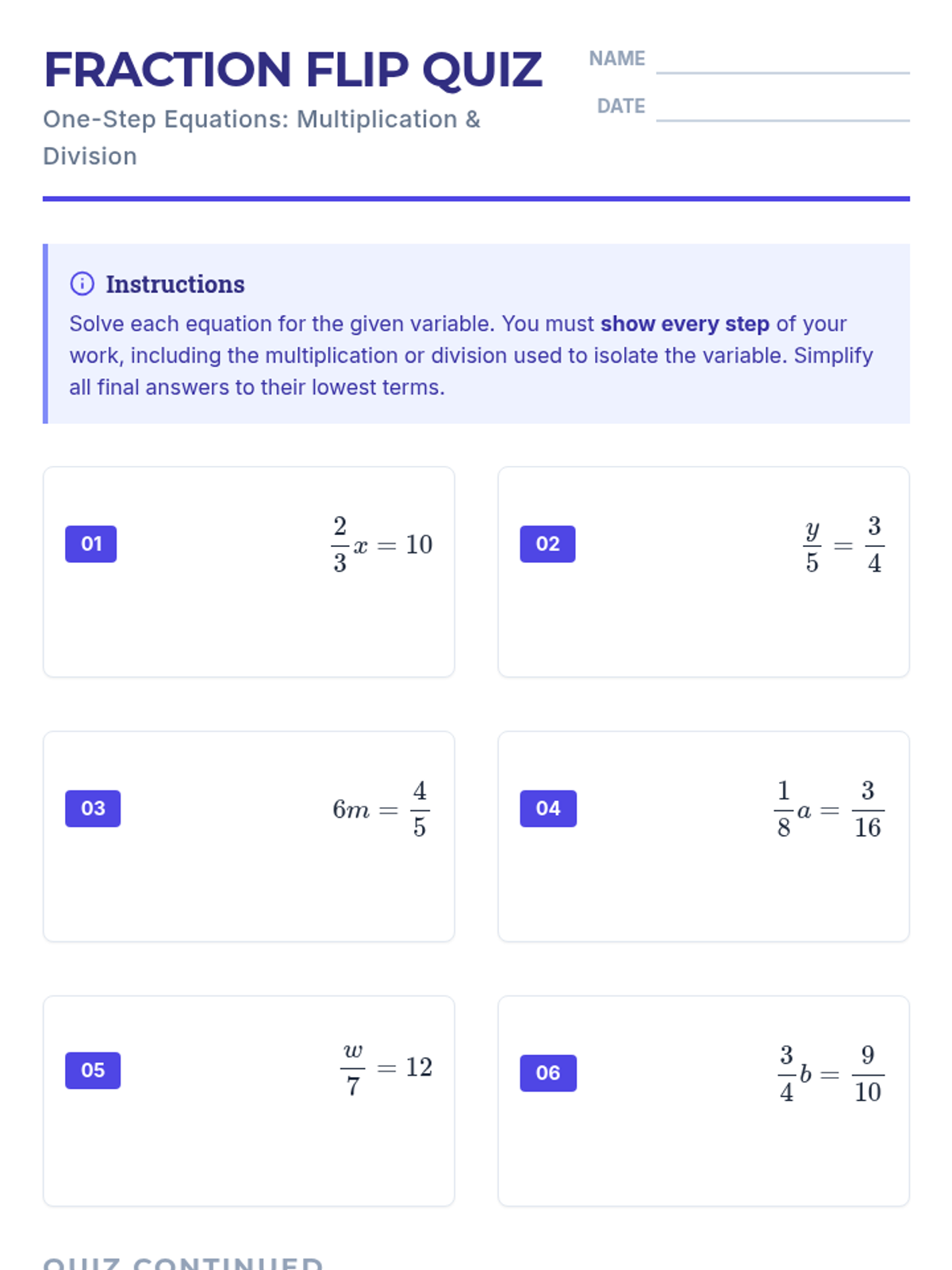Click the Fraction Flip Quiz title

coord(293,70)
